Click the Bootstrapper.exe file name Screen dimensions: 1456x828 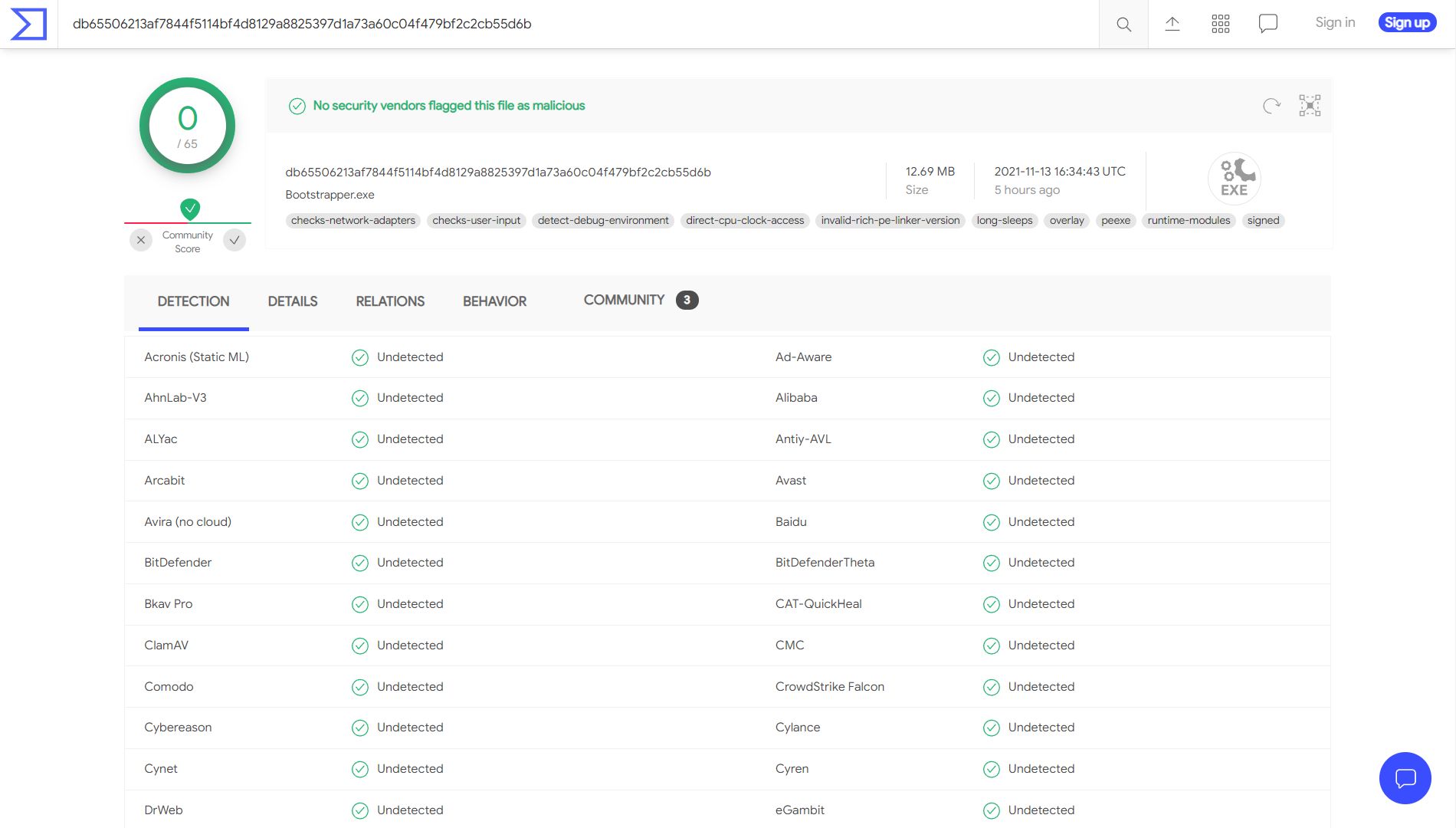click(330, 195)
